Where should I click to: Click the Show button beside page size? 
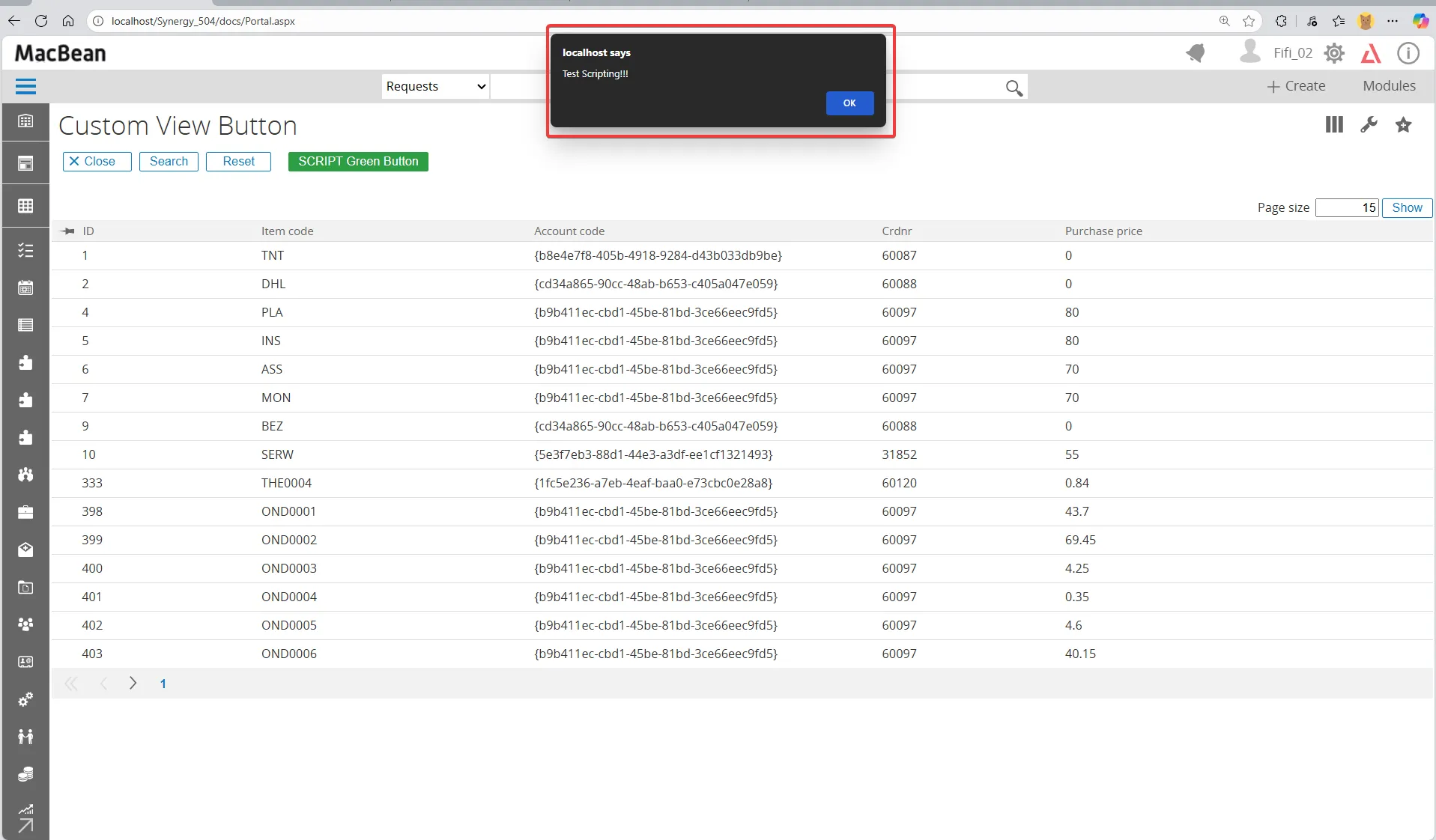[x=1407, y=208]
